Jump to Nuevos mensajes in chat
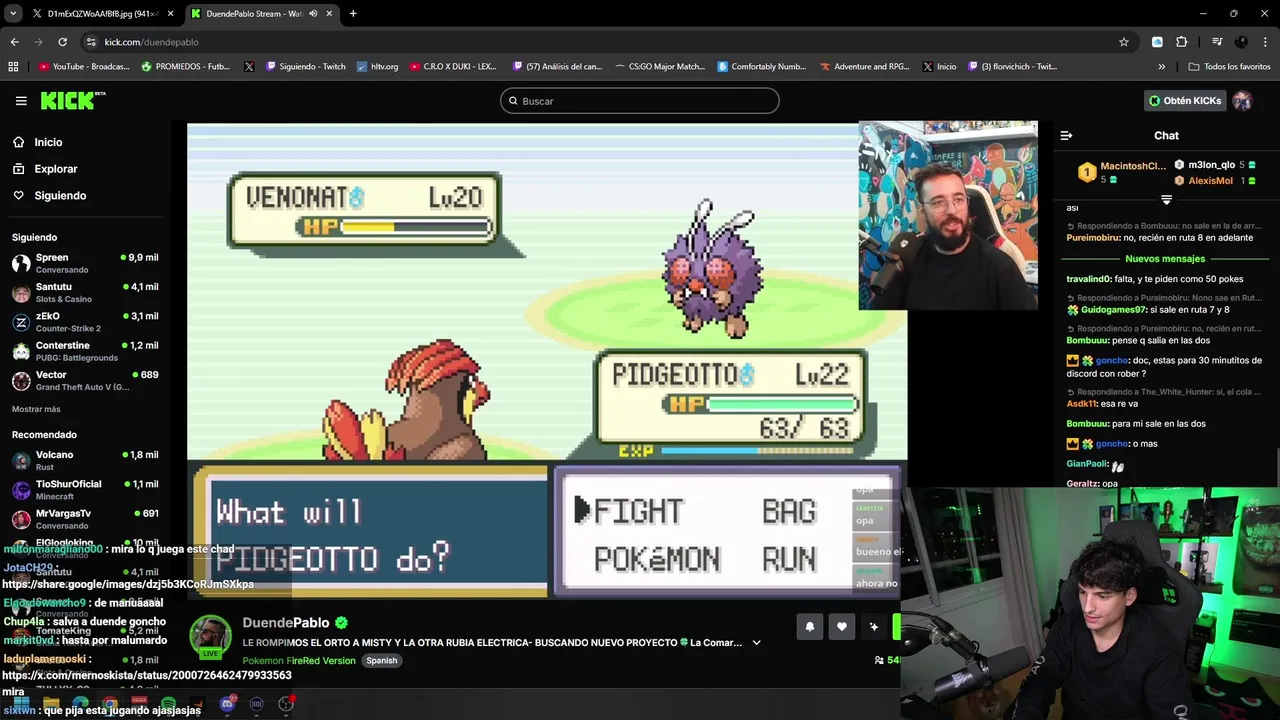This screenshot has height=720, width=1280. coord(1165,259)
